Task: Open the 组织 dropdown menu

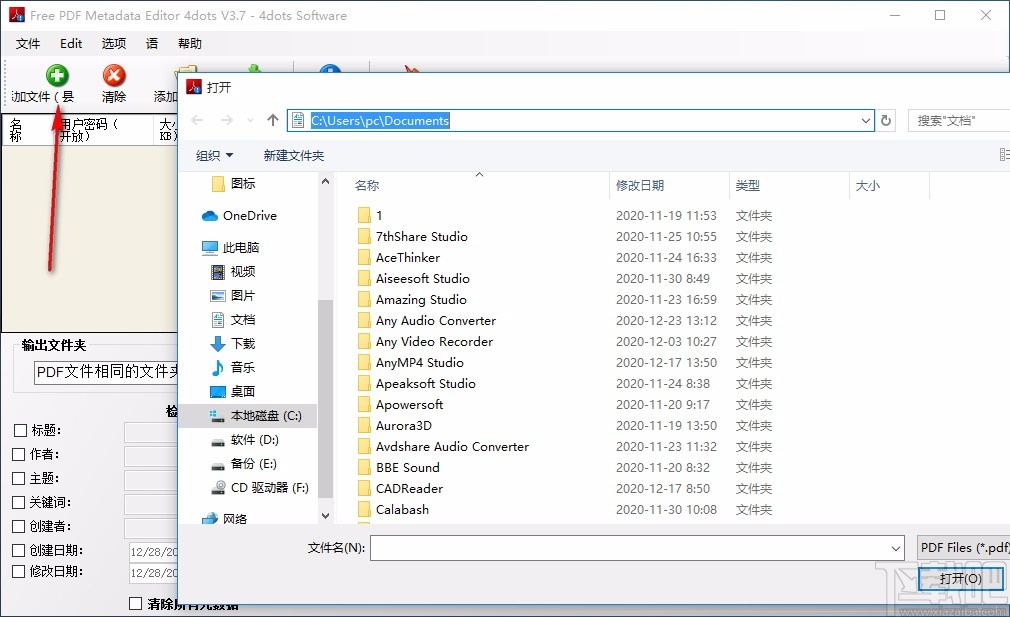Action: click(x=214, y=155)
